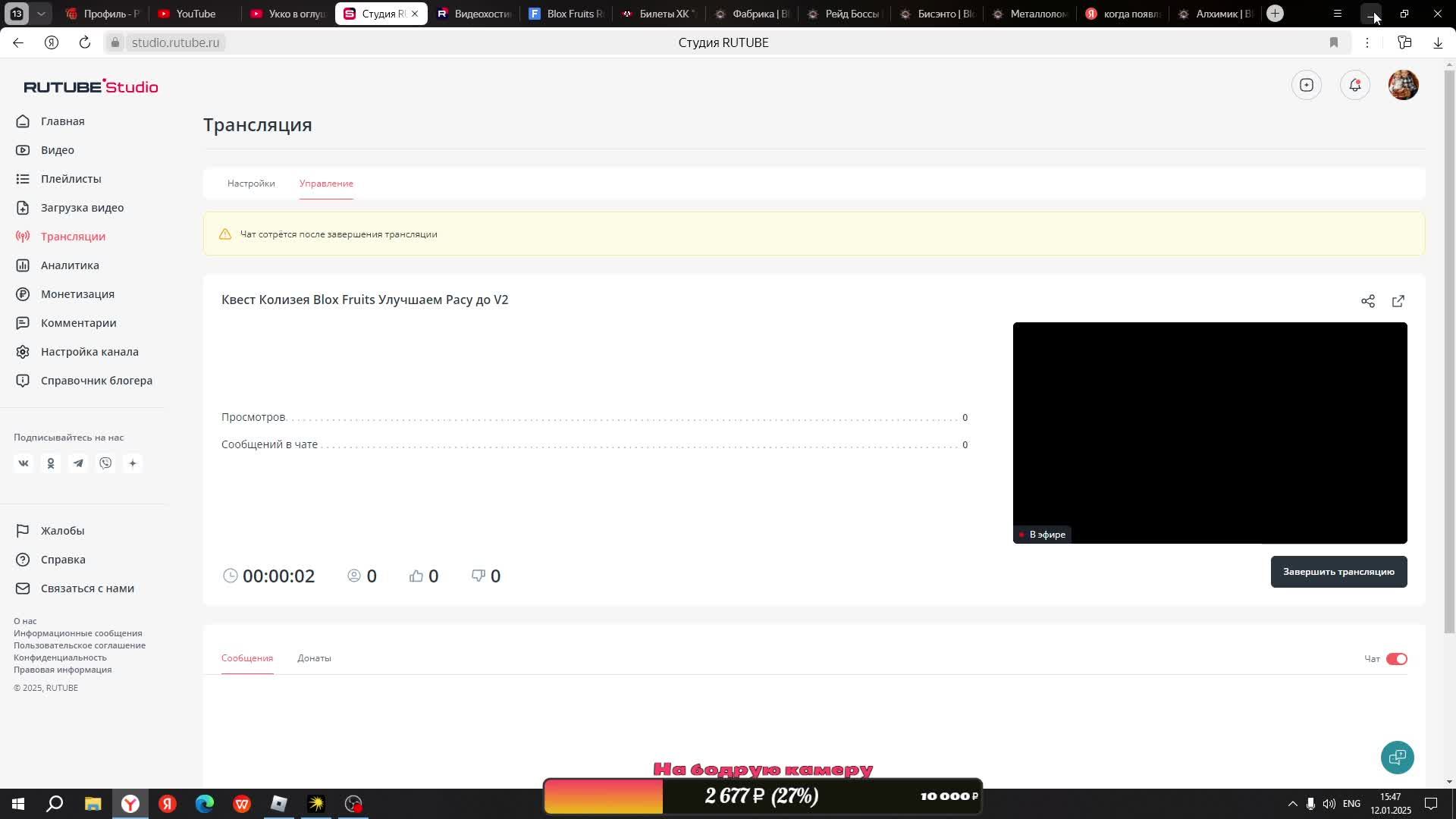Click the RUTUBE Studio logo
This screenshot has height=819, width=1456.
click(91, 86)
